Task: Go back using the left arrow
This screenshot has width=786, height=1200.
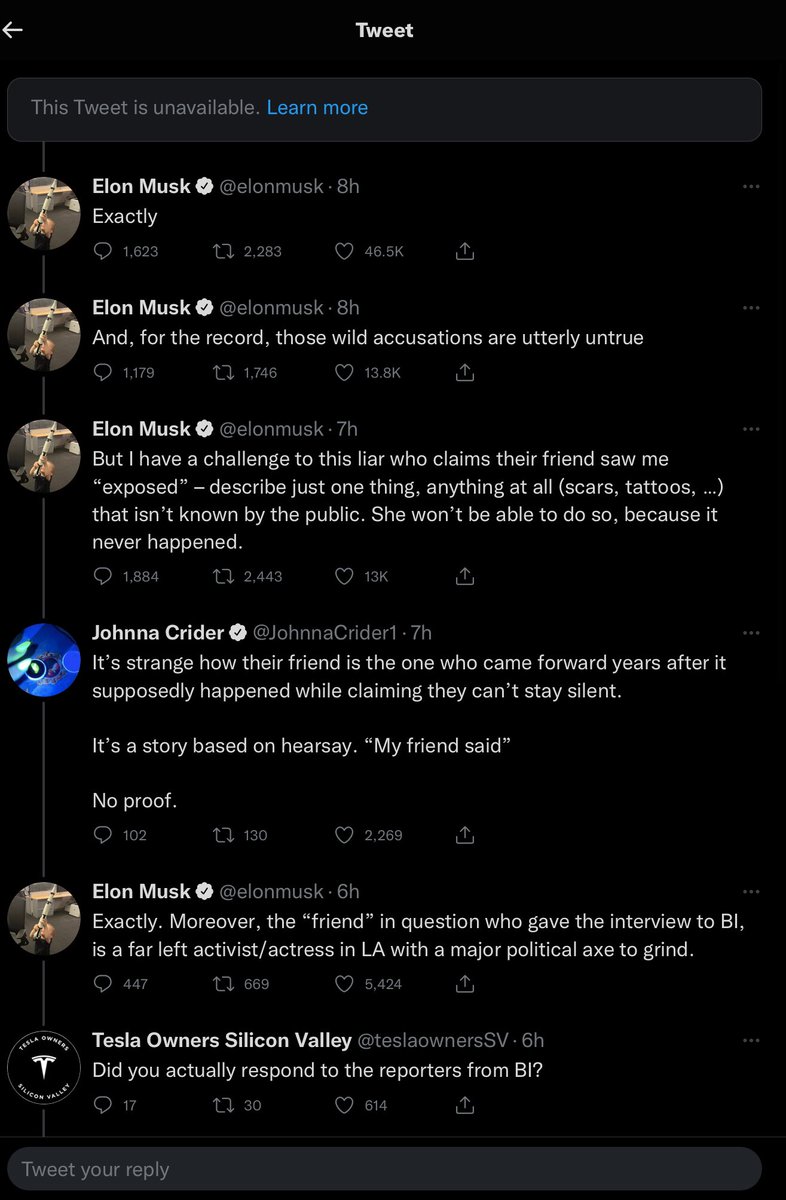Action: click(x=12, y=30)
